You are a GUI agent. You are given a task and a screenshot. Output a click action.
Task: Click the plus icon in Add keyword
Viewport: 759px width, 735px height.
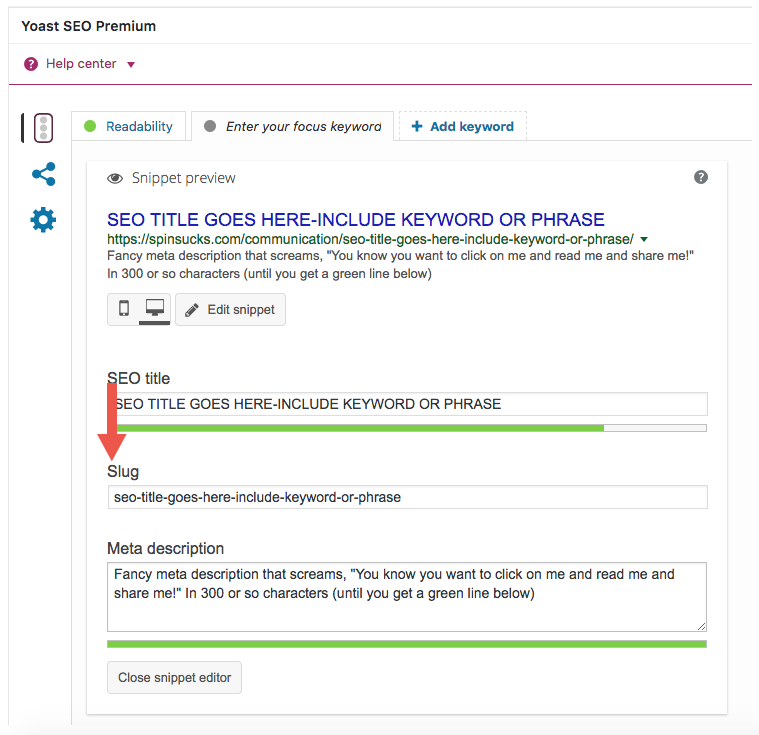[x=417, y=127]
